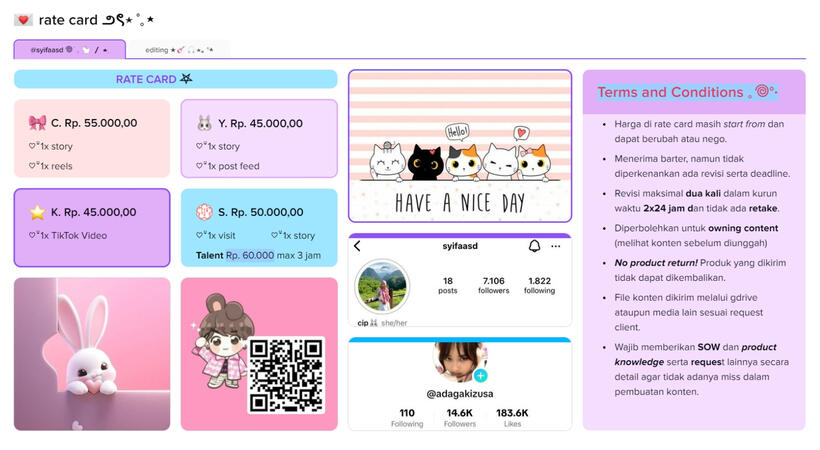Click the '110 Following' count
This screenshot has width=820, height=450.
(407, 418)
